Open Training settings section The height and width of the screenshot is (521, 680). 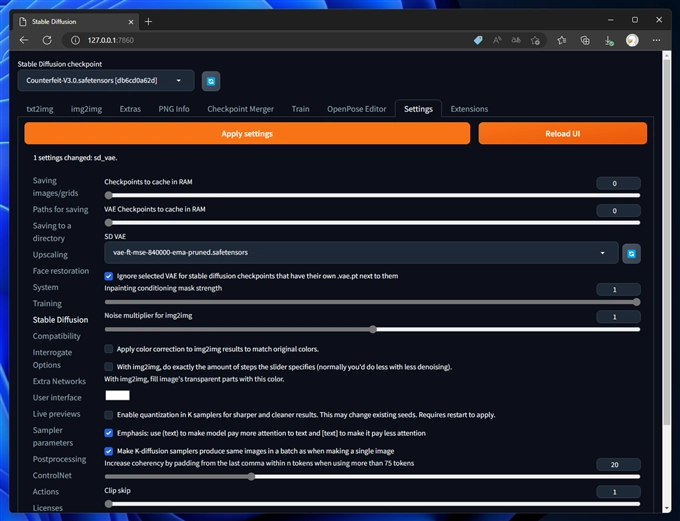pos(47,304)
